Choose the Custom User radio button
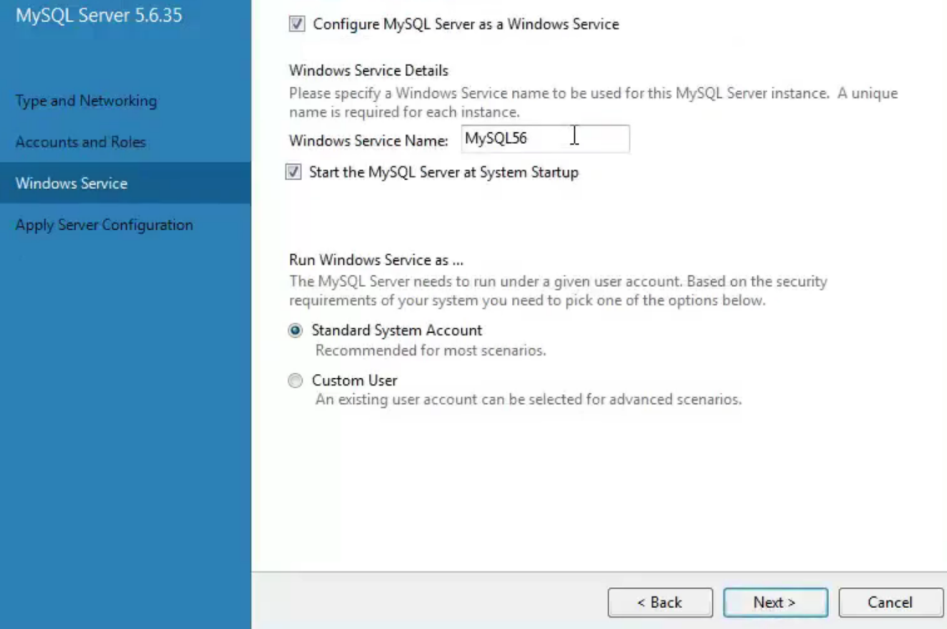This screenshot has height=629, width=947. coord(295,381)
